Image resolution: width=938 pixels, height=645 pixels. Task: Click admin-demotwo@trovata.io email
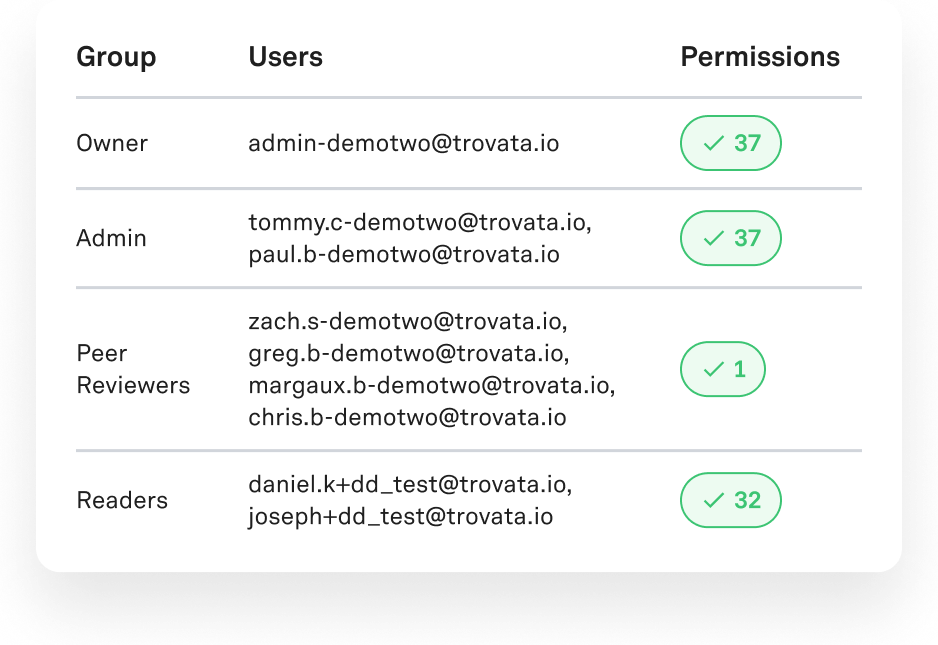tap(403, 144)
